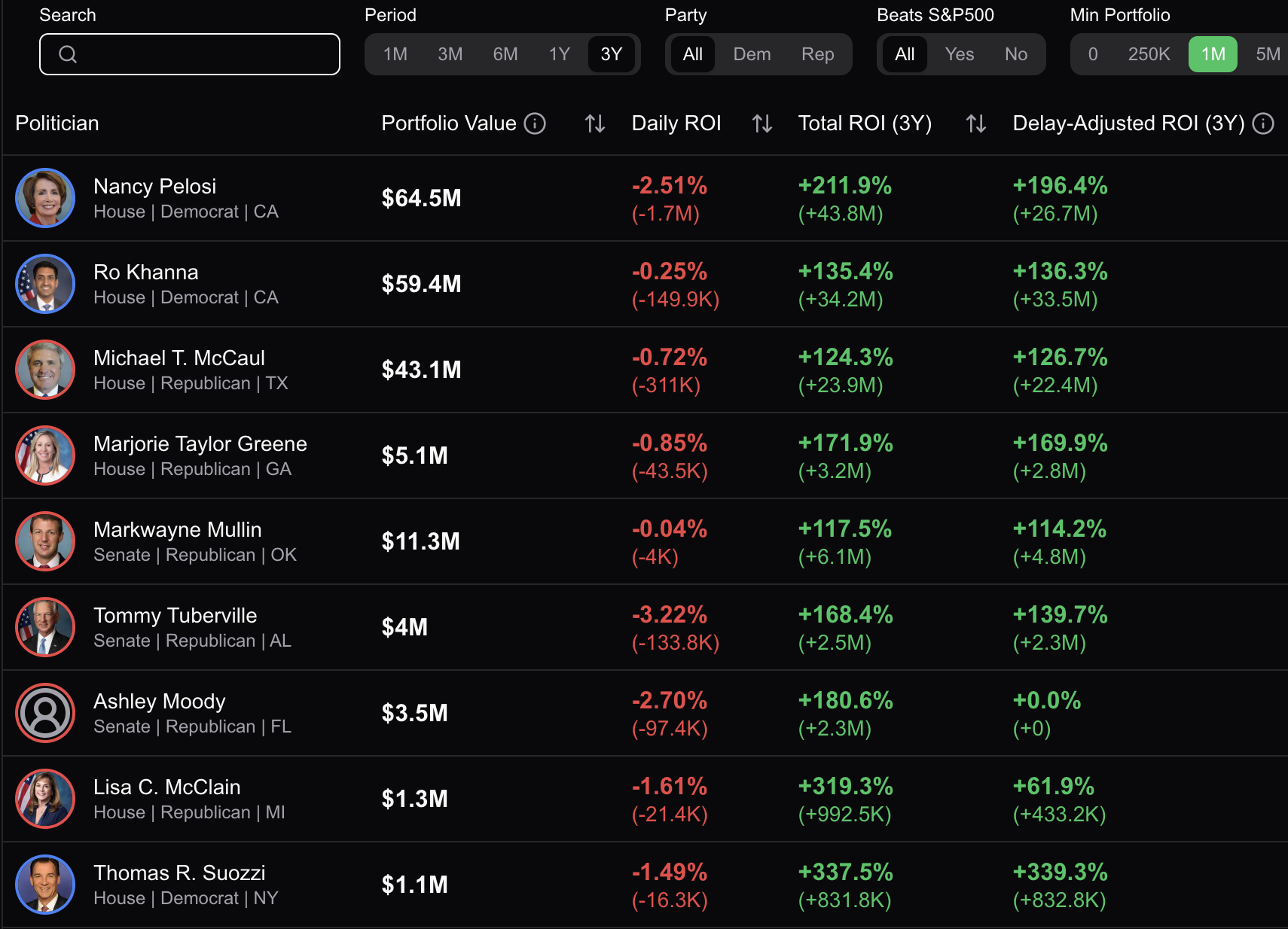This screenshot has height=929, width=1288.
Task: Select the 3Y period option
Action: click(x=612, y=54)
